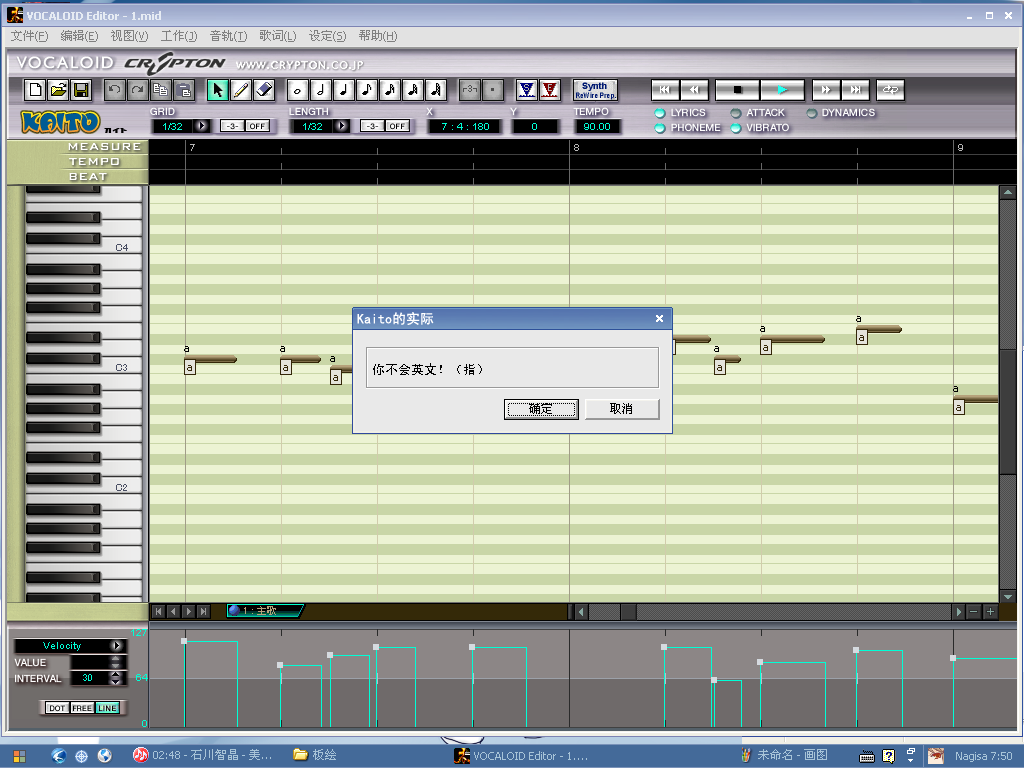Choose the whole note length
This screenshot has height=768, width=1024.
pos(298,90)
